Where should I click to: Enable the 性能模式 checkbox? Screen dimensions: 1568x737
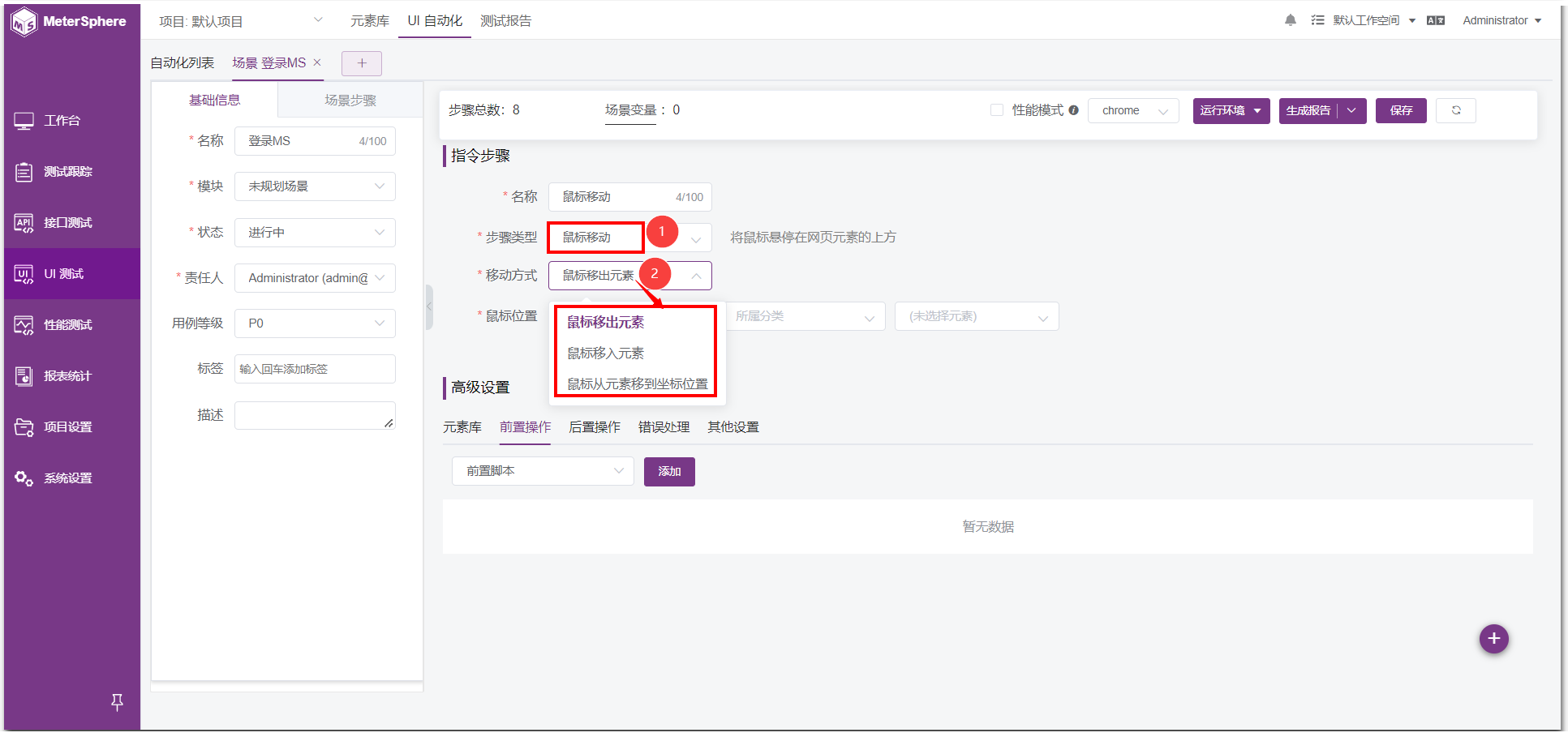tap(997, 110)
